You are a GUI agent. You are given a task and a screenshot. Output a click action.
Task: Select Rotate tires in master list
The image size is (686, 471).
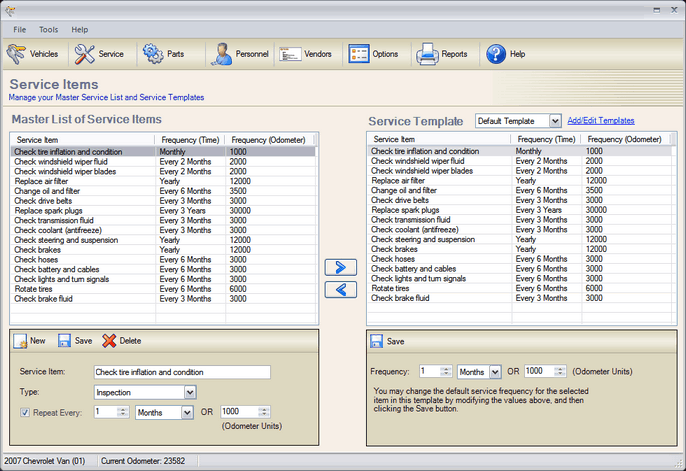click(162, 289)
